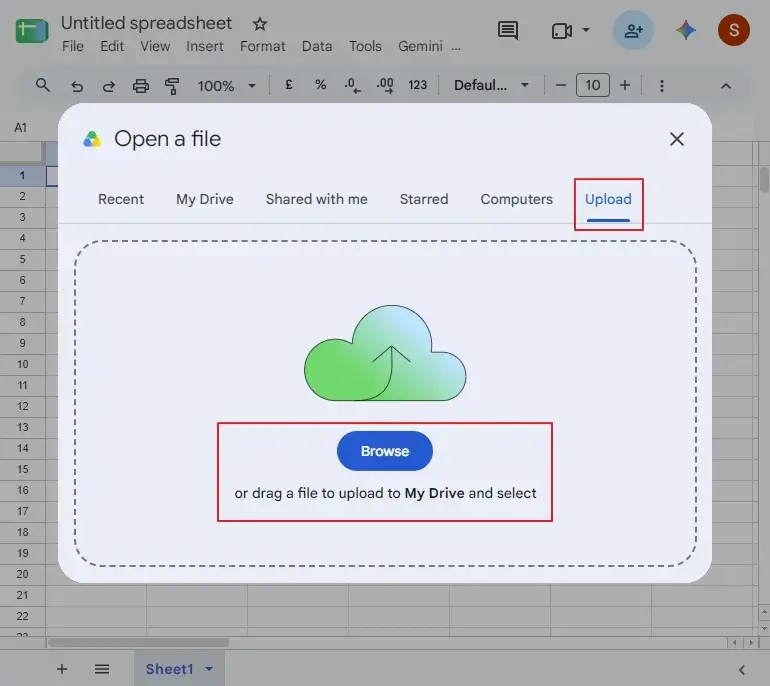Decrease decimal places

pyautogui.click(x=353, y=85)
